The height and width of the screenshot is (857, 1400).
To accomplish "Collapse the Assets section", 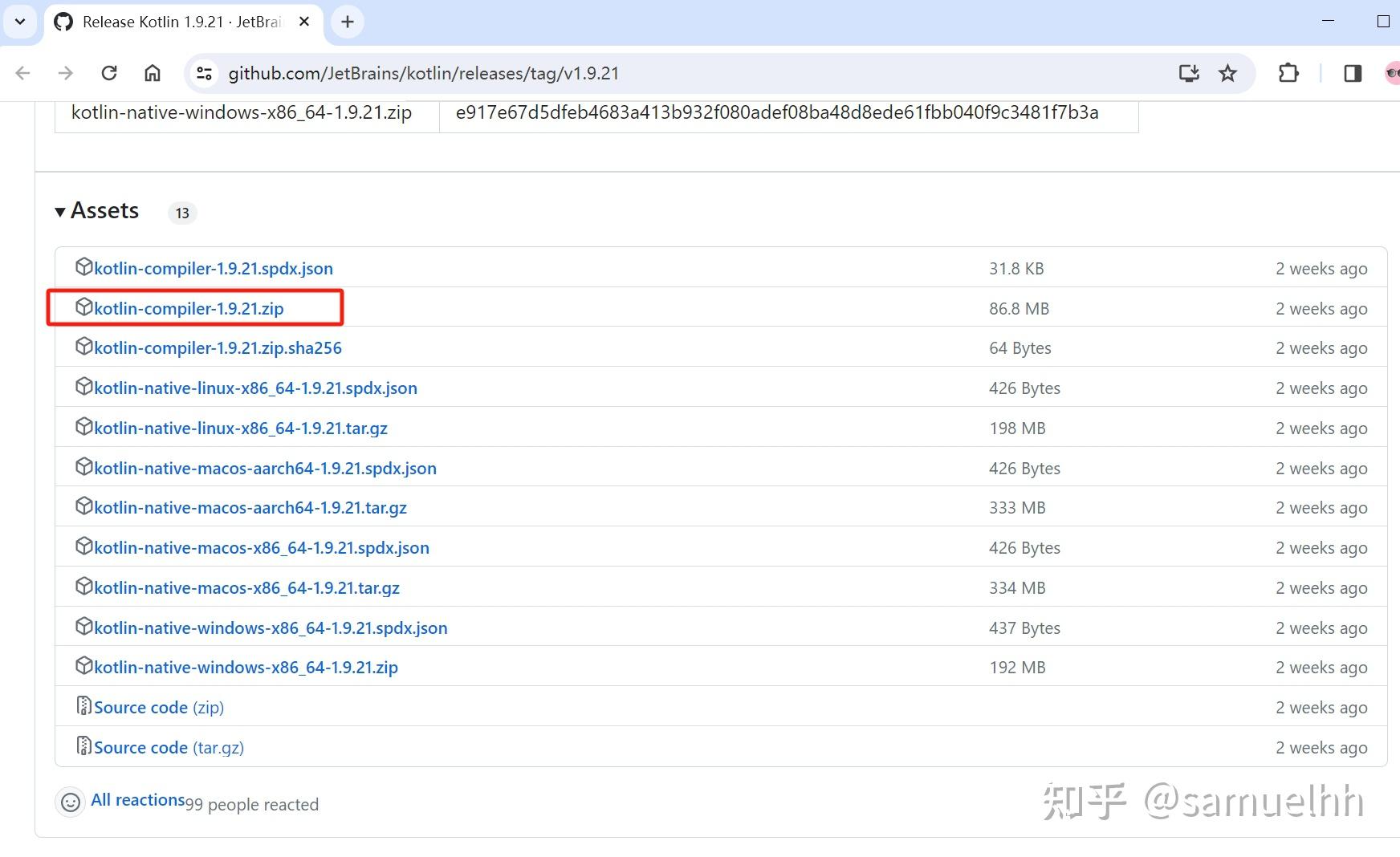I will click(60, 211).
